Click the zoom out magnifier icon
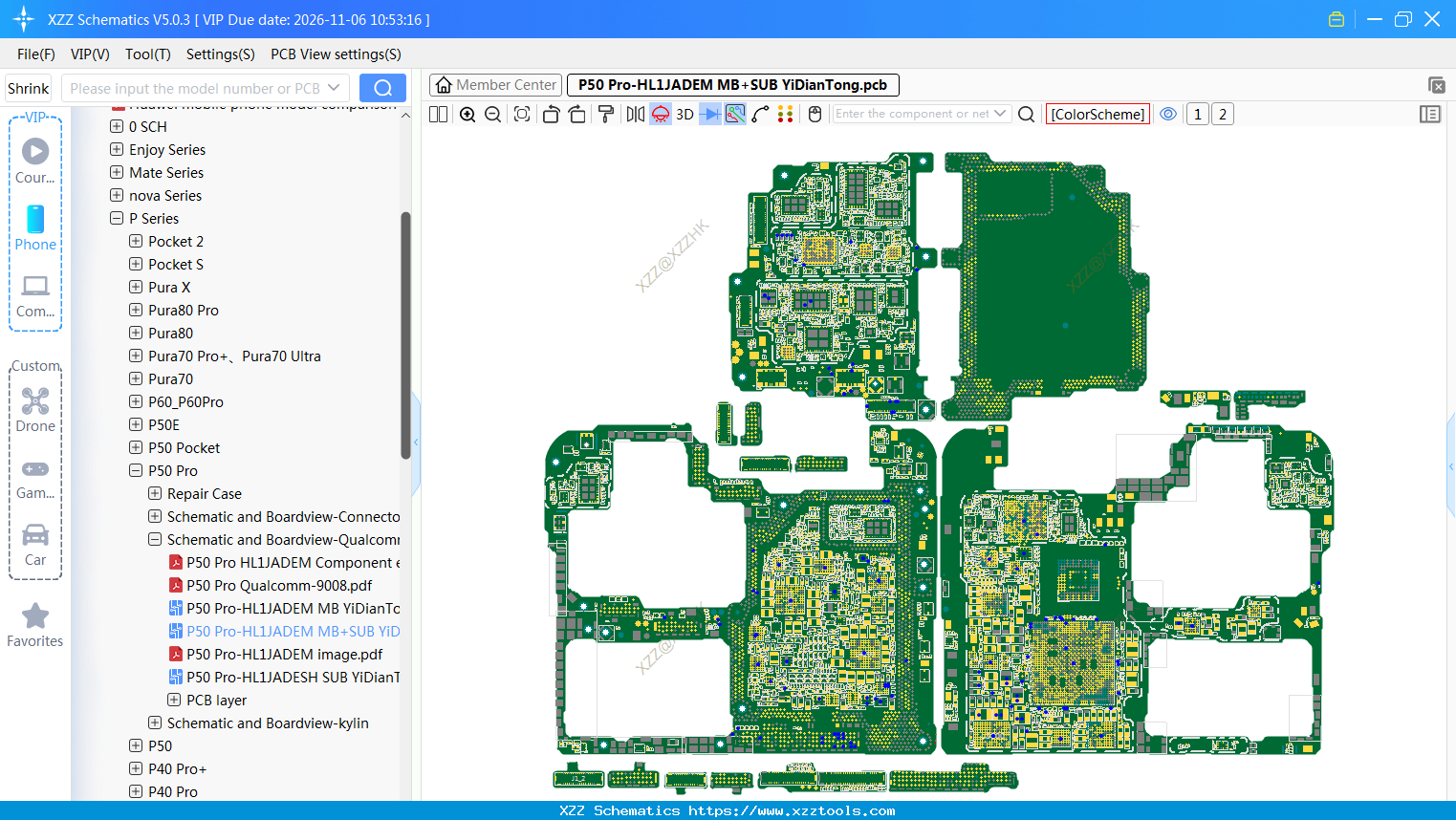Image resolution: width=1456 pixels, height=820 pixels. pos(493,115)
